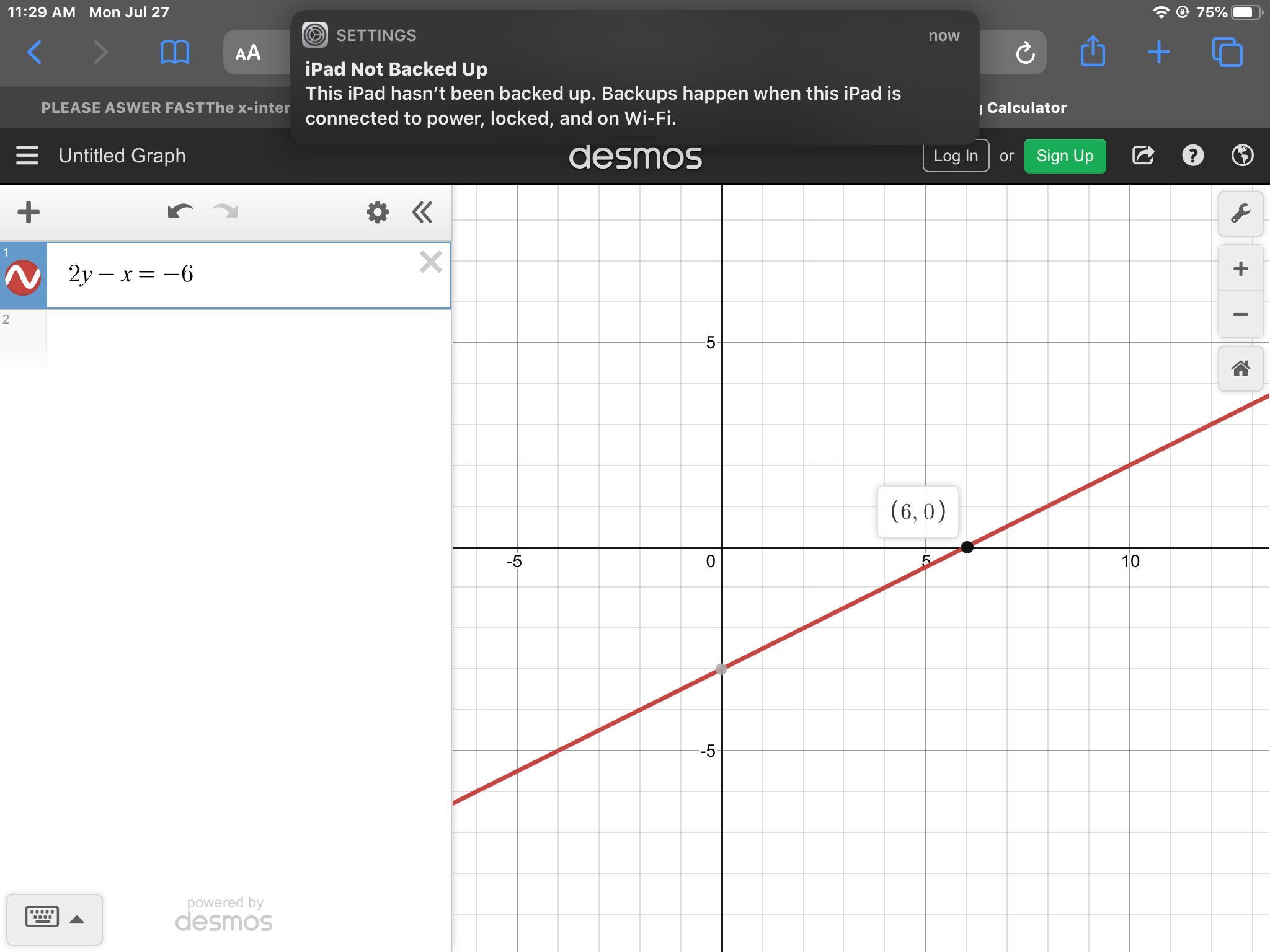
Task: Click the green Sign Up button
Action: 1064,156
